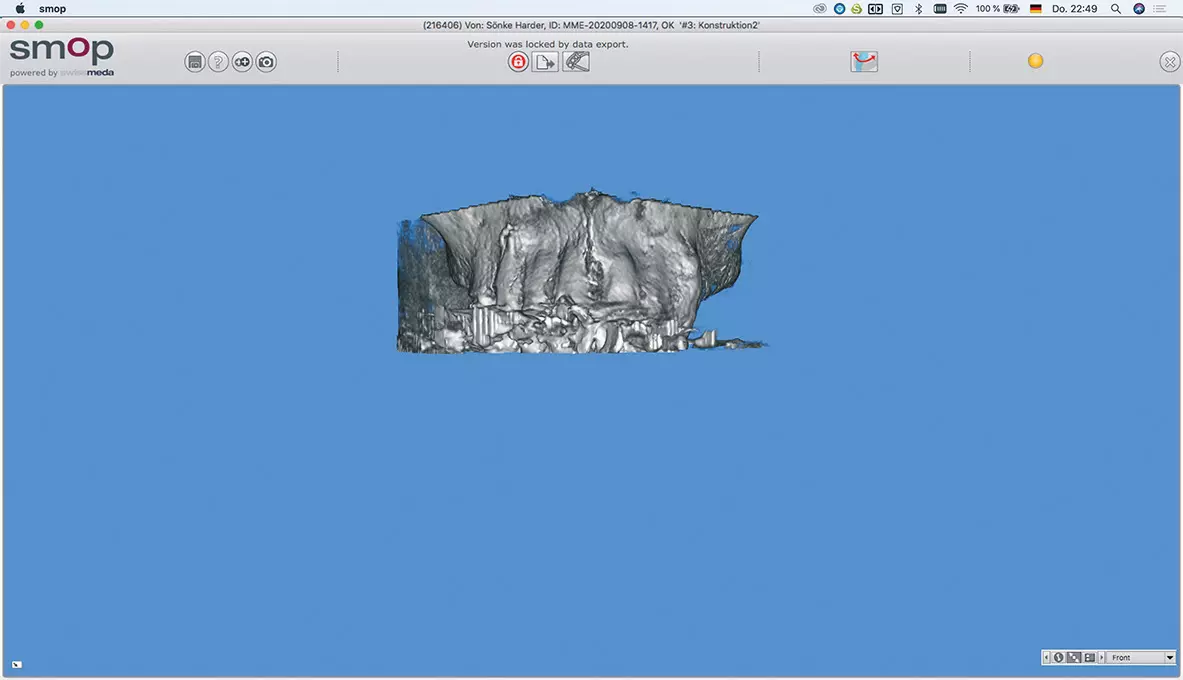Image resolution: width=1183 pixels, height=680 pixels.
Task: Click the round plus icon in toolbar
Action: [242, 62]
